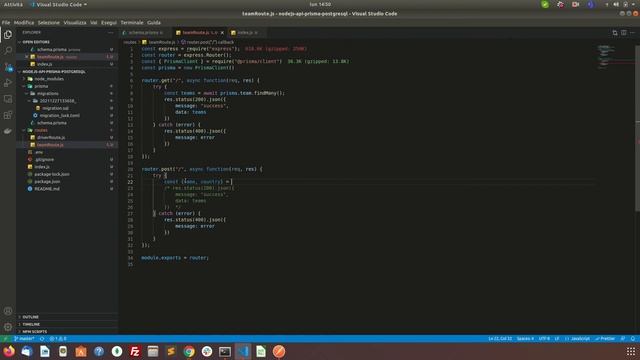Screen dimensions: 640x360
Task: Launch Firefox from the dock
Action: 9,351
